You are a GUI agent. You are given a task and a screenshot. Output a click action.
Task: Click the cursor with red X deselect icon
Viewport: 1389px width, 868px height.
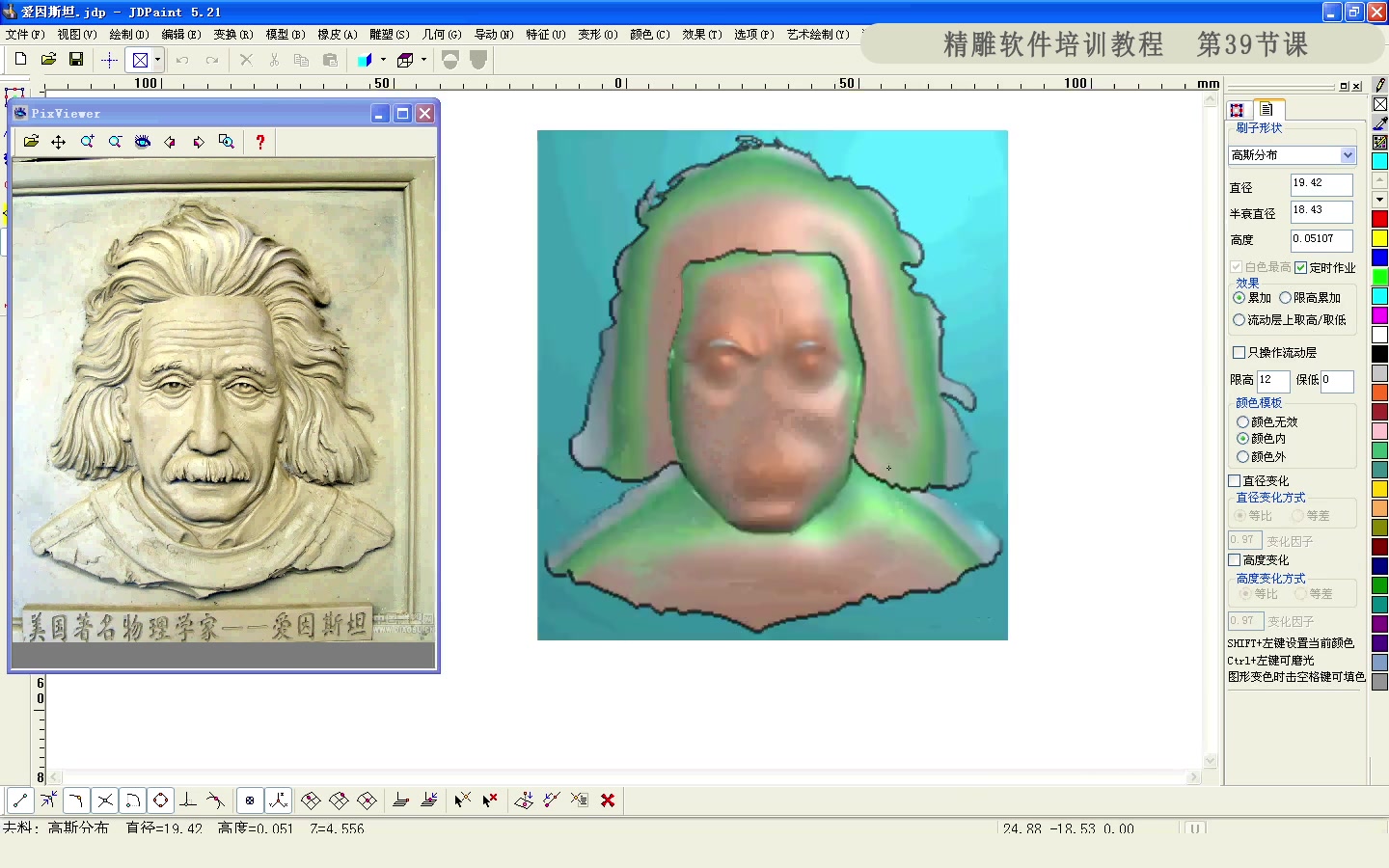point(490,800)
